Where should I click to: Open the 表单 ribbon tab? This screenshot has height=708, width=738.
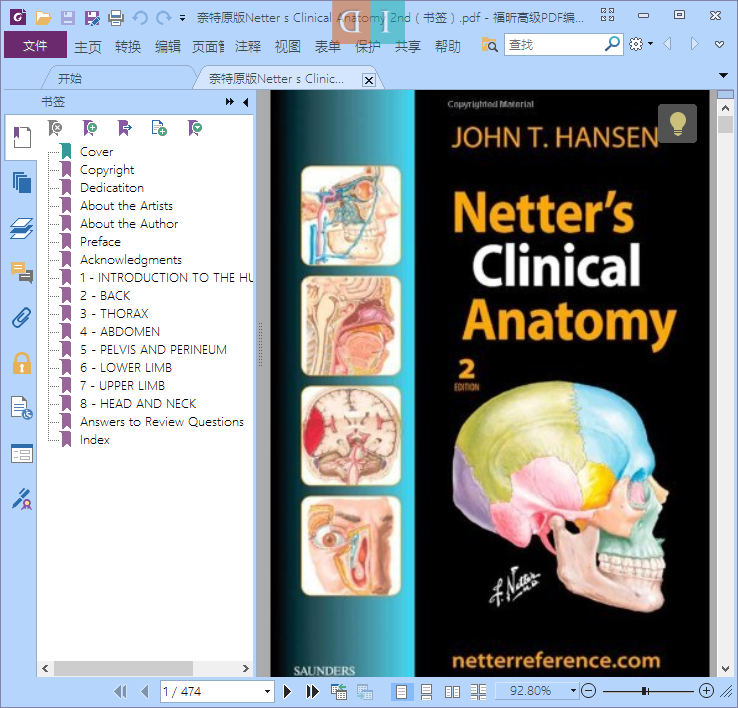pos(328,47)
